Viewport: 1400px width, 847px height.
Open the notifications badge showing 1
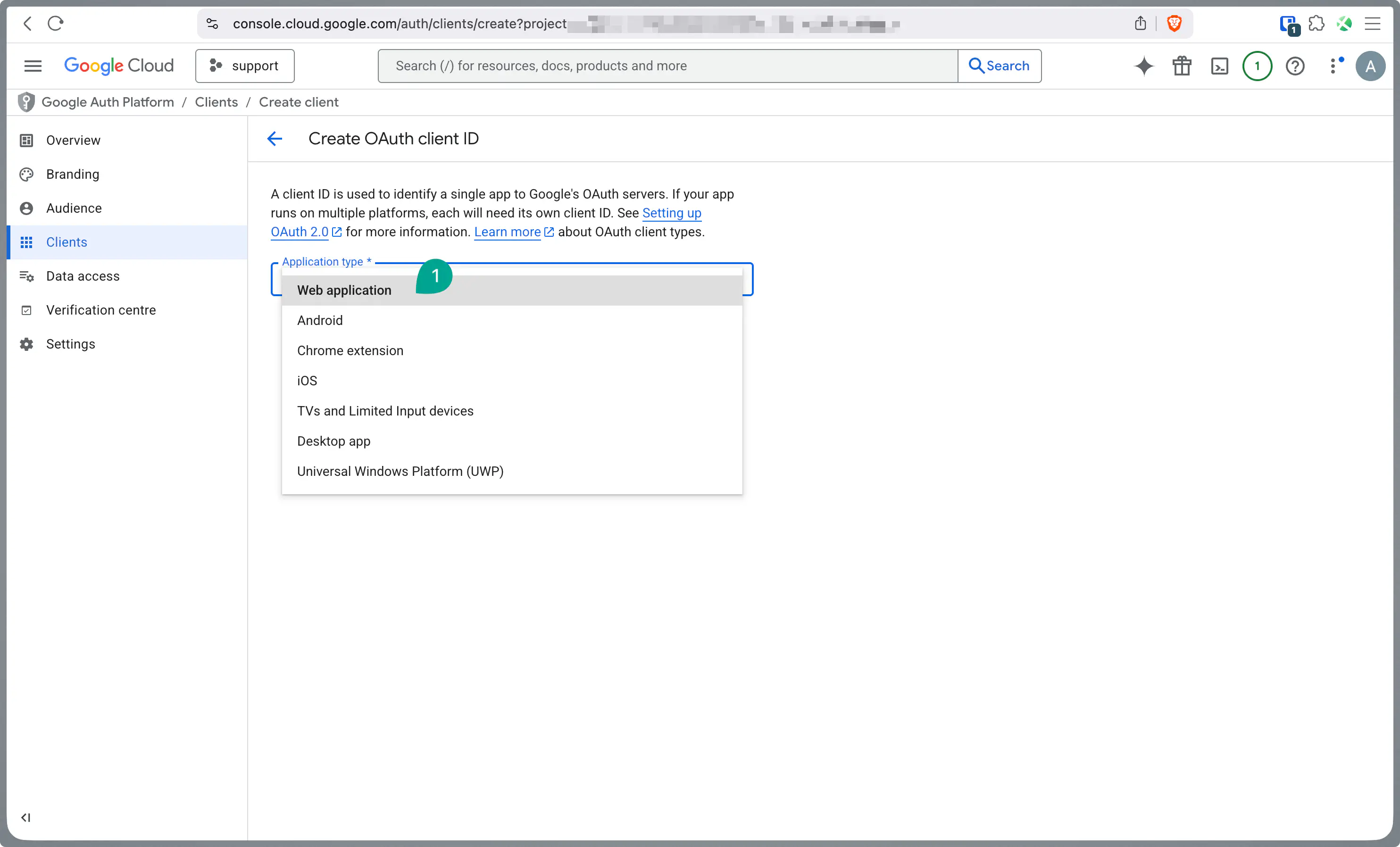(1257, 66)
